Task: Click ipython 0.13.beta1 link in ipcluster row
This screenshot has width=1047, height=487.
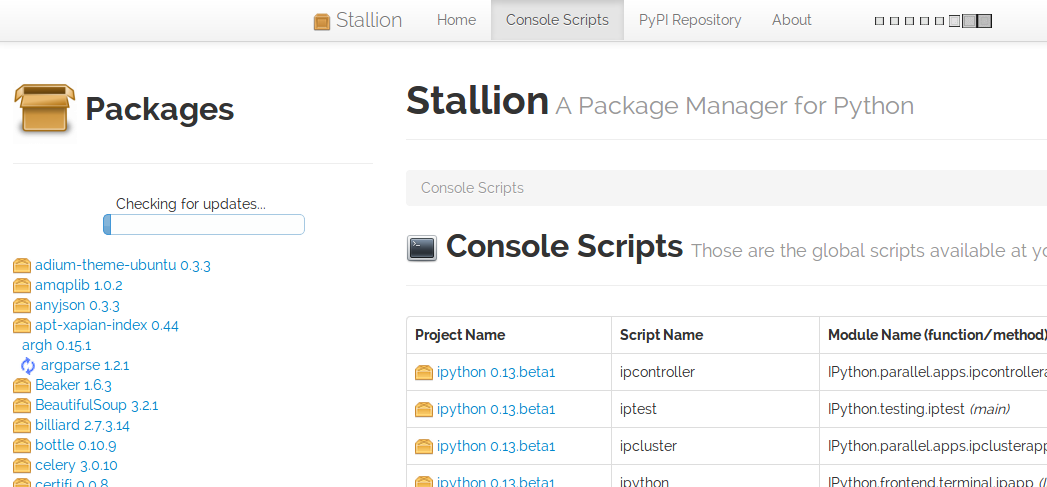Action: [495, 446]
